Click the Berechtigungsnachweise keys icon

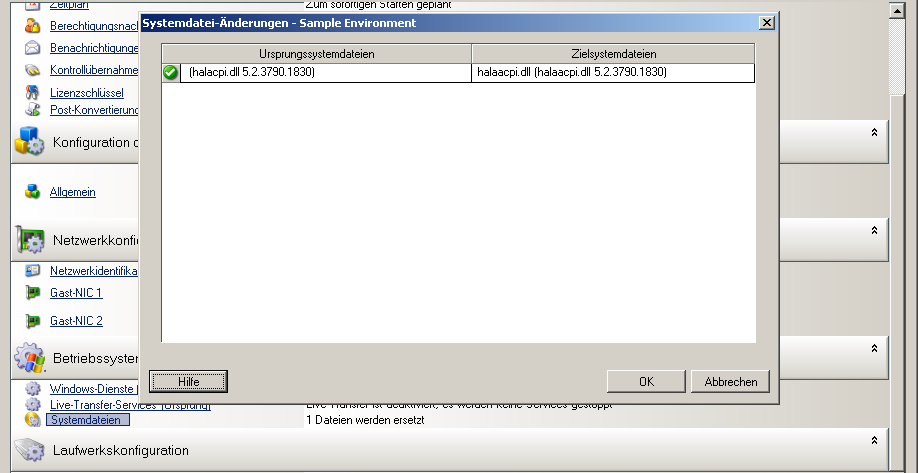[32, 26]
